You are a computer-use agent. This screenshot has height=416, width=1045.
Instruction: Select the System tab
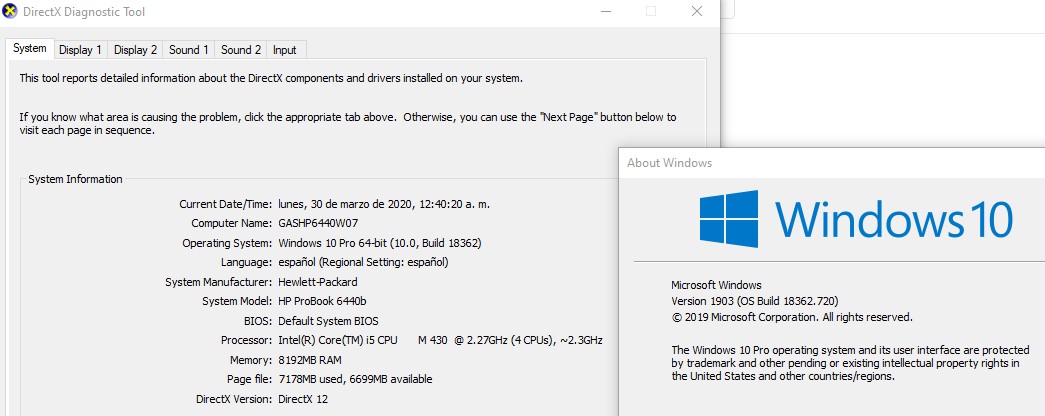click(30, 48)
